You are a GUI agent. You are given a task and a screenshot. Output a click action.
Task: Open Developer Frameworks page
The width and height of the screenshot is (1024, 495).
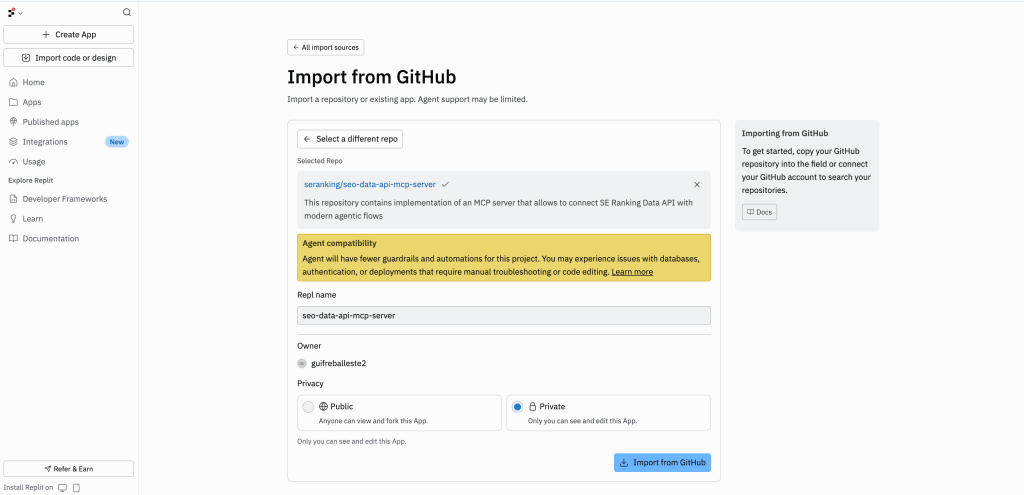tap(64, 199)
